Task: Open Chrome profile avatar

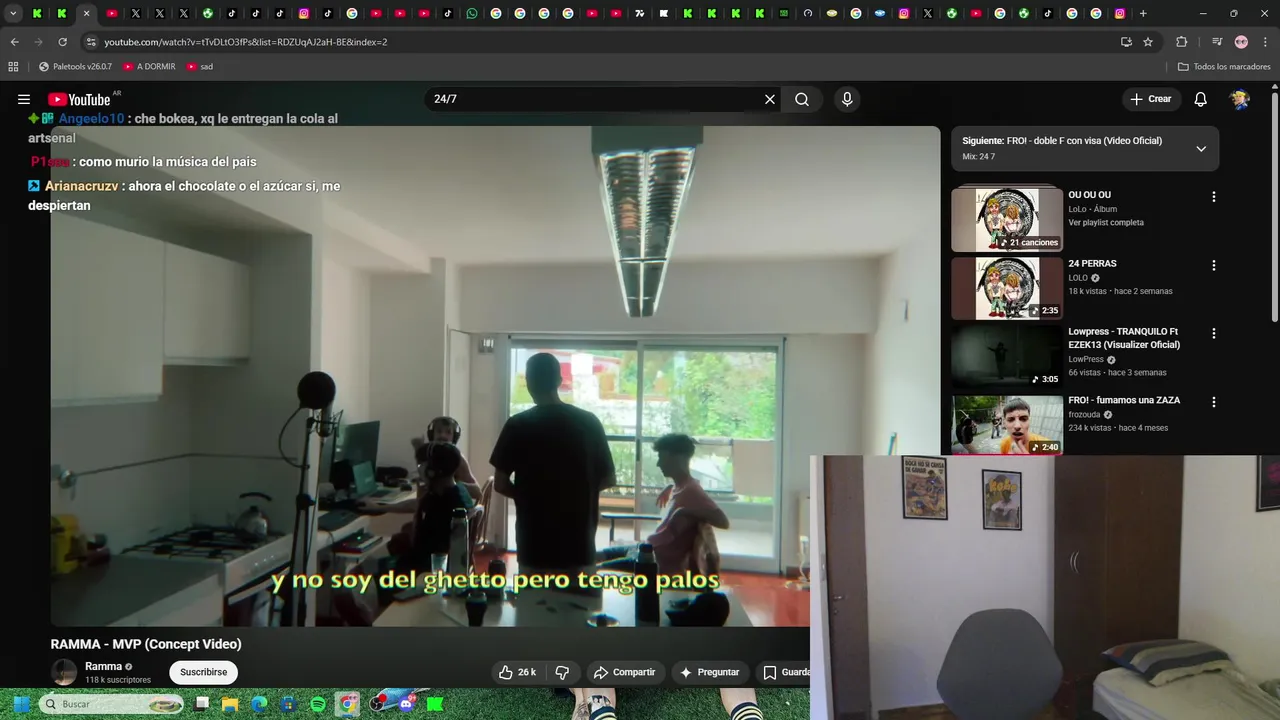Action: pos(1241,42)
